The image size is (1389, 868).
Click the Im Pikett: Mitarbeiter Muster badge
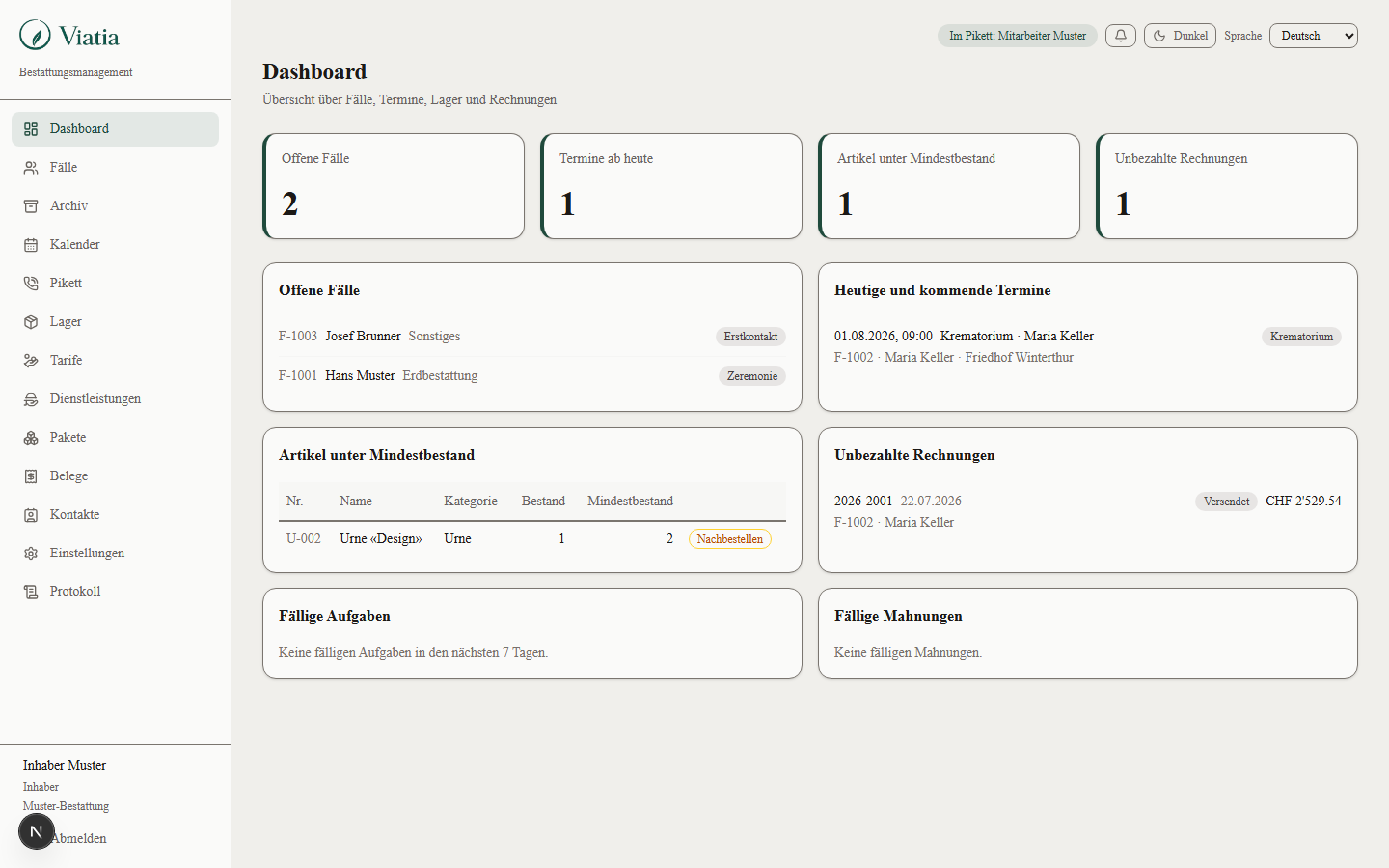pos(1018,36)
